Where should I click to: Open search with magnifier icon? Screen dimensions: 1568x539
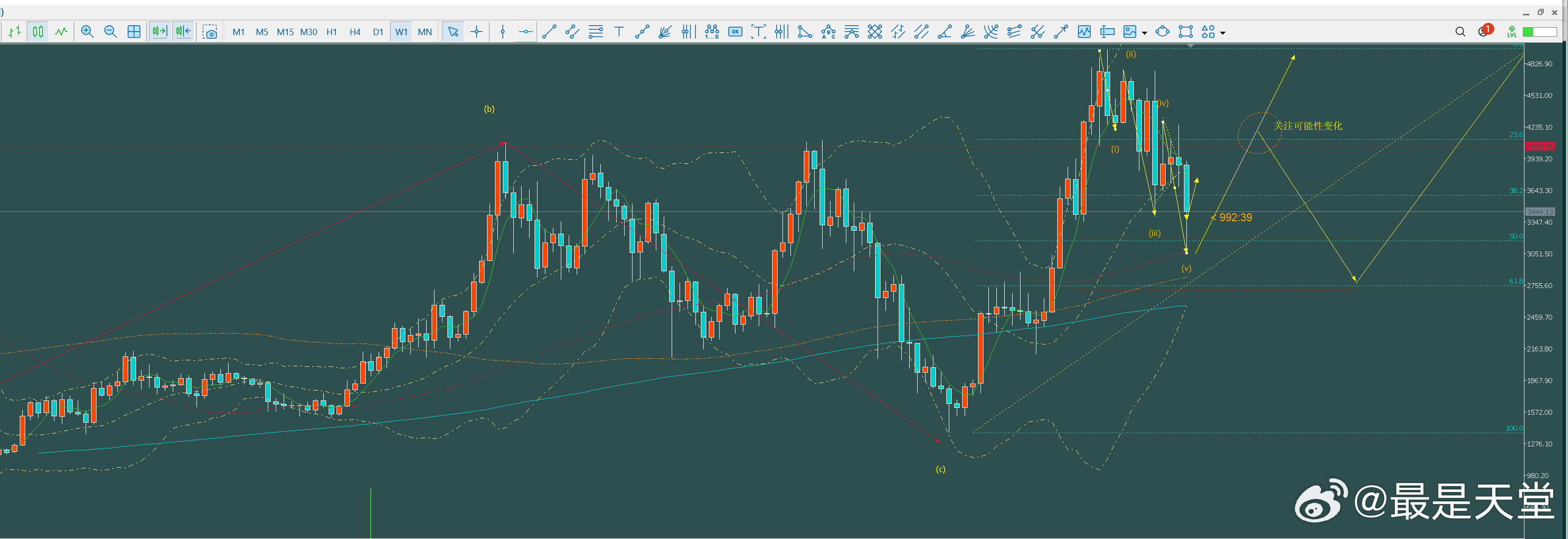point(1460,32)
